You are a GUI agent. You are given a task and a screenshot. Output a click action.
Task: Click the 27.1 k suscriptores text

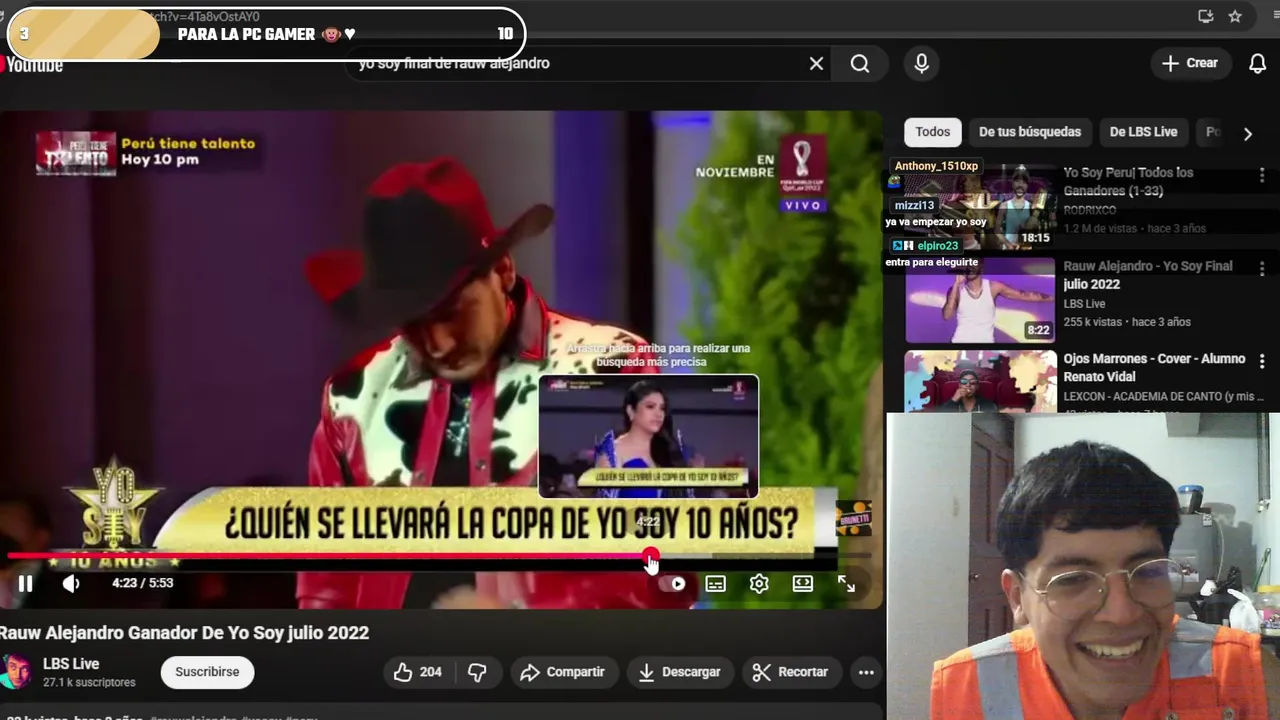pyautogui.click(x=89, y=683)
